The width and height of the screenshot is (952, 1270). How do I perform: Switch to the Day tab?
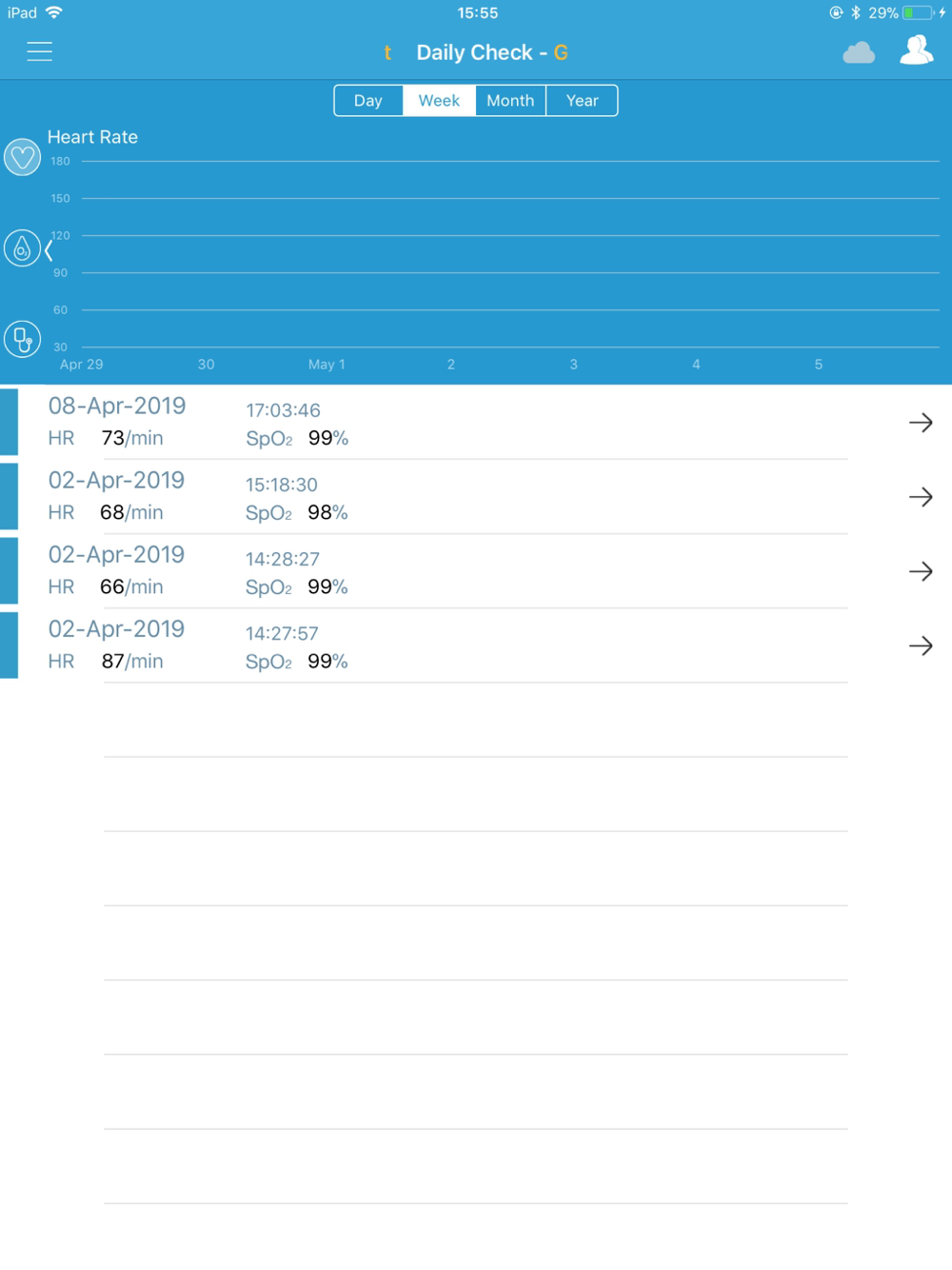pyautogui.click(x=368, y=101)
